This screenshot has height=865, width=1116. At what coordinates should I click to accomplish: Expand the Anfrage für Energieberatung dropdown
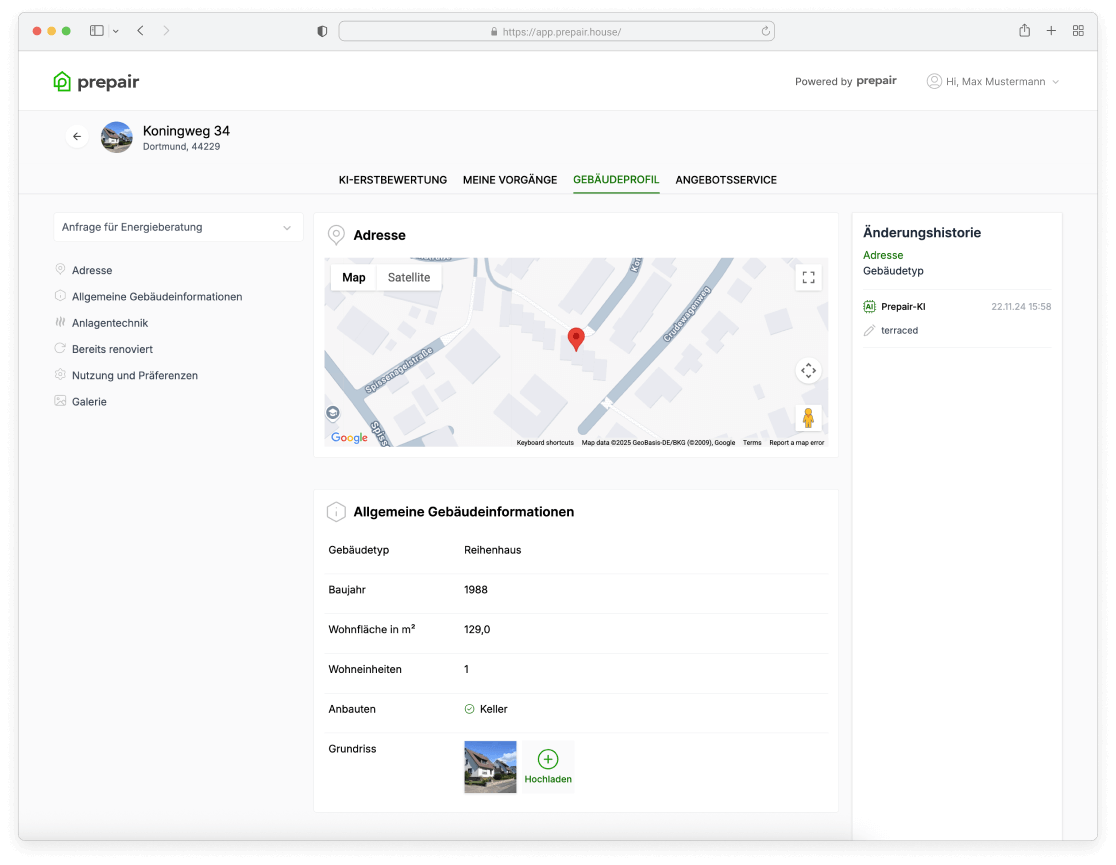click(178, 227)
